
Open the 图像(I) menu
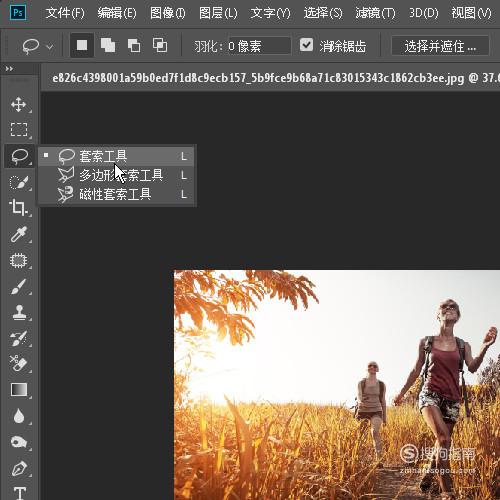click(167, 13)
